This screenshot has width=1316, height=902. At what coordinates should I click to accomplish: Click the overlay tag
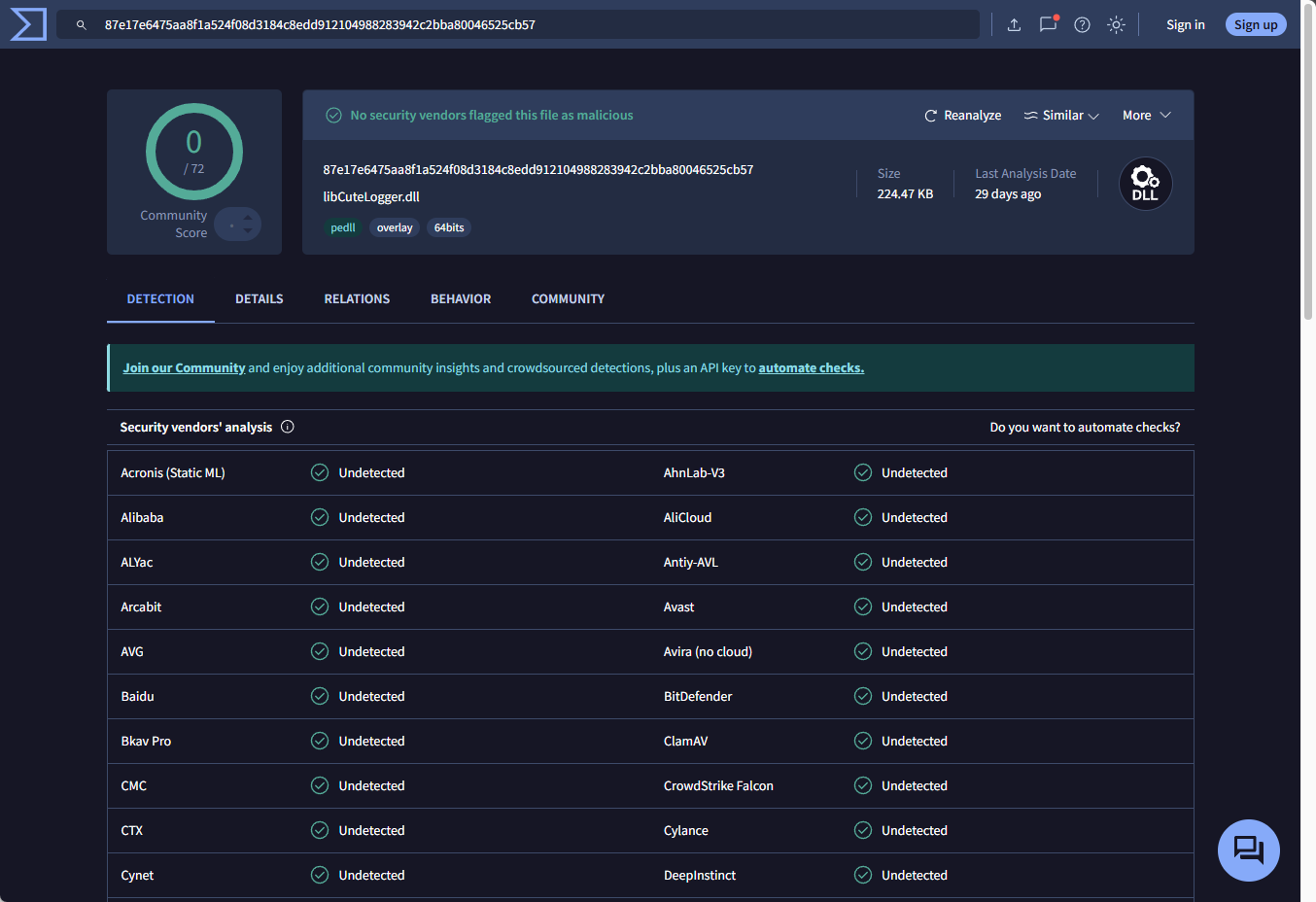395,227
